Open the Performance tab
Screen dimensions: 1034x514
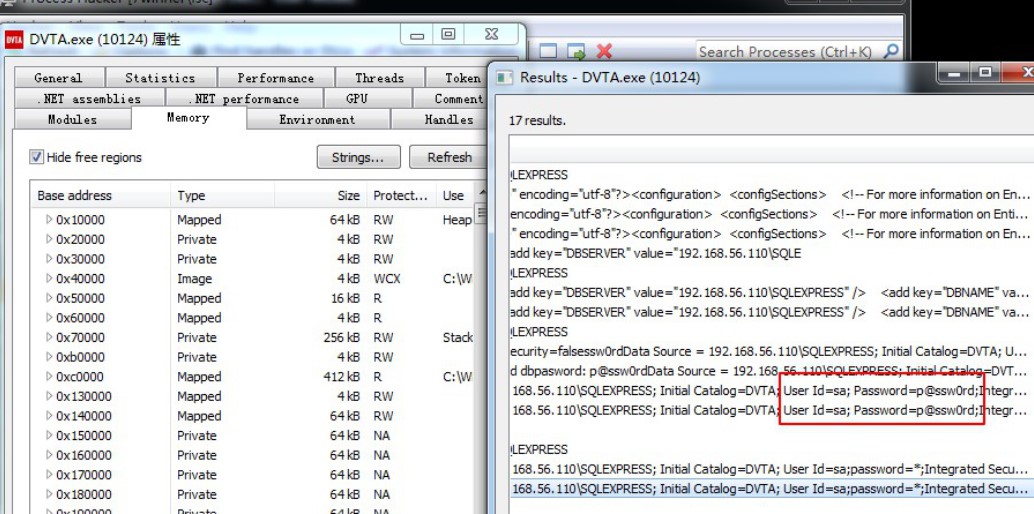coord(276,78)
